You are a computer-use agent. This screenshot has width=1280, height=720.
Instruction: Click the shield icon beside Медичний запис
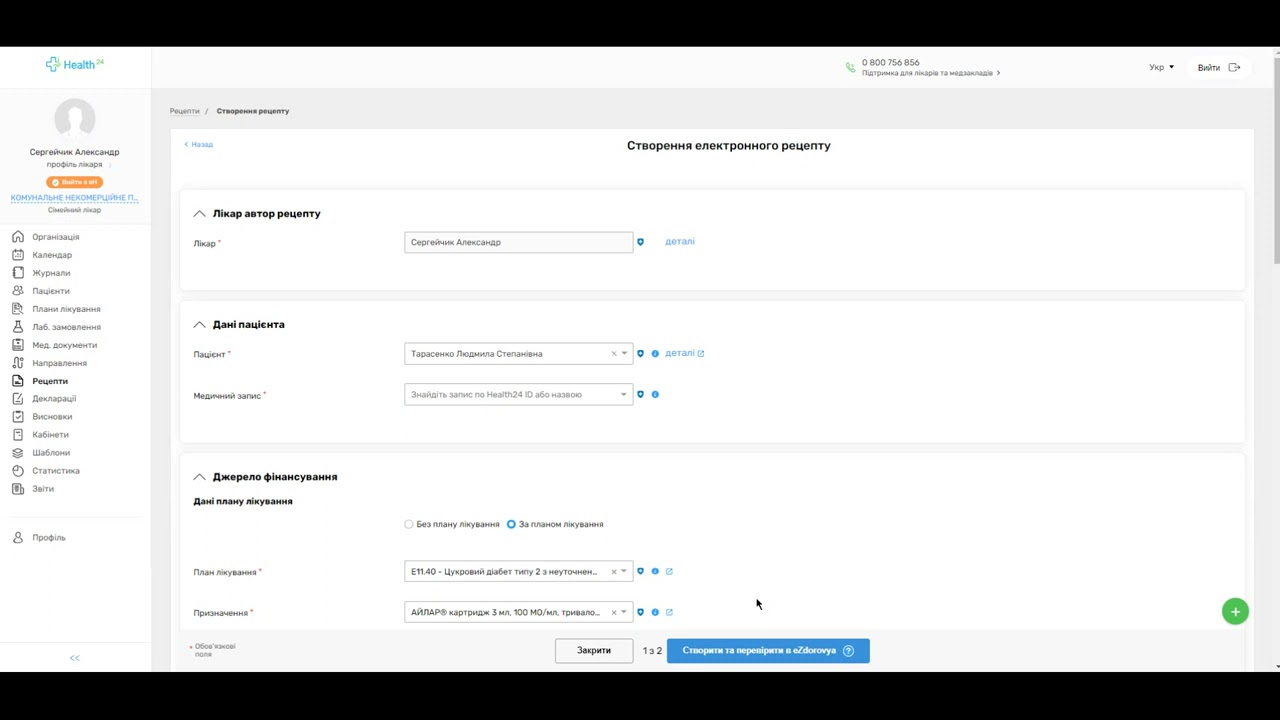click(640, 394)
